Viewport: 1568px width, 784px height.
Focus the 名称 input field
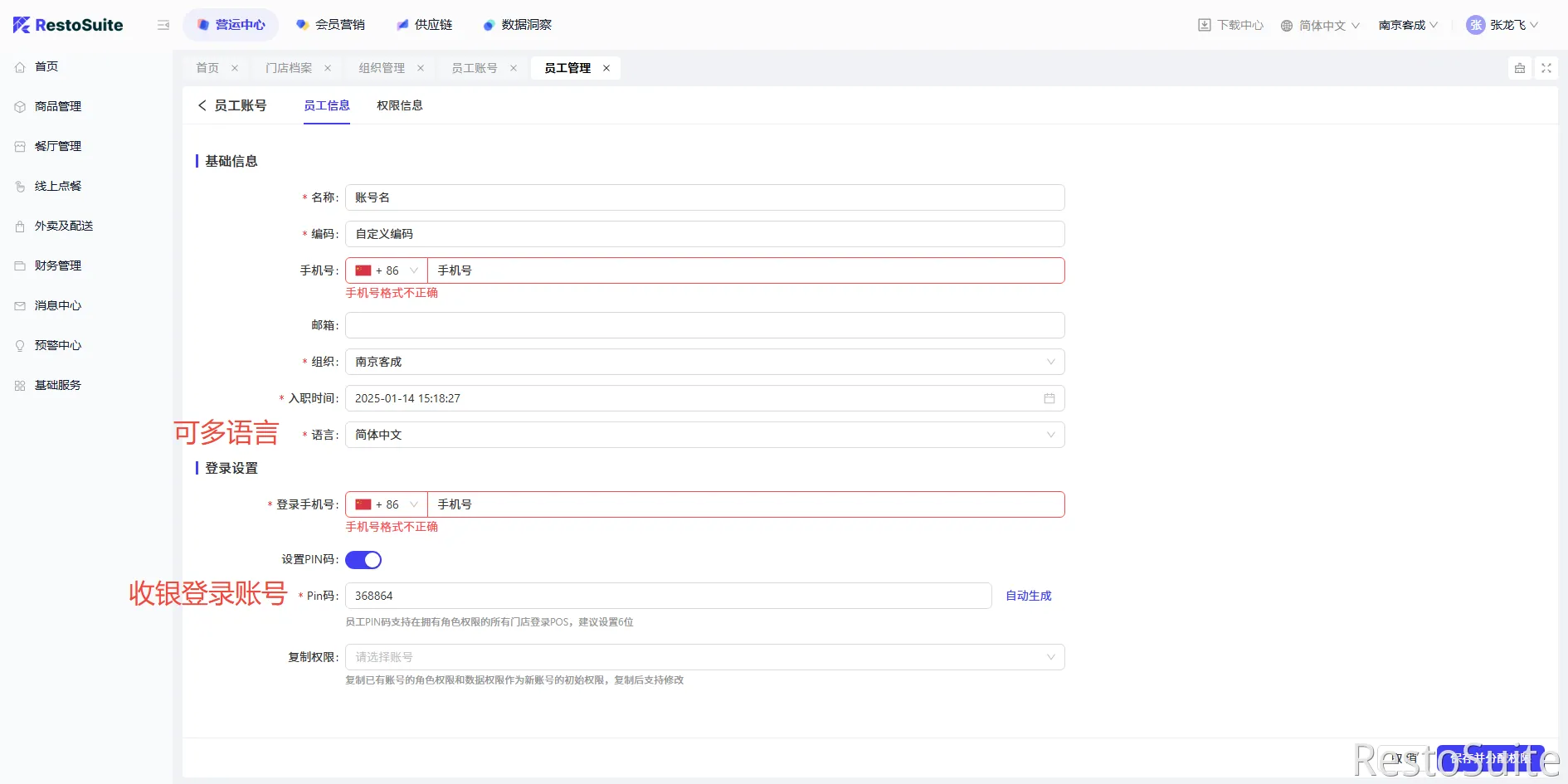705,197
